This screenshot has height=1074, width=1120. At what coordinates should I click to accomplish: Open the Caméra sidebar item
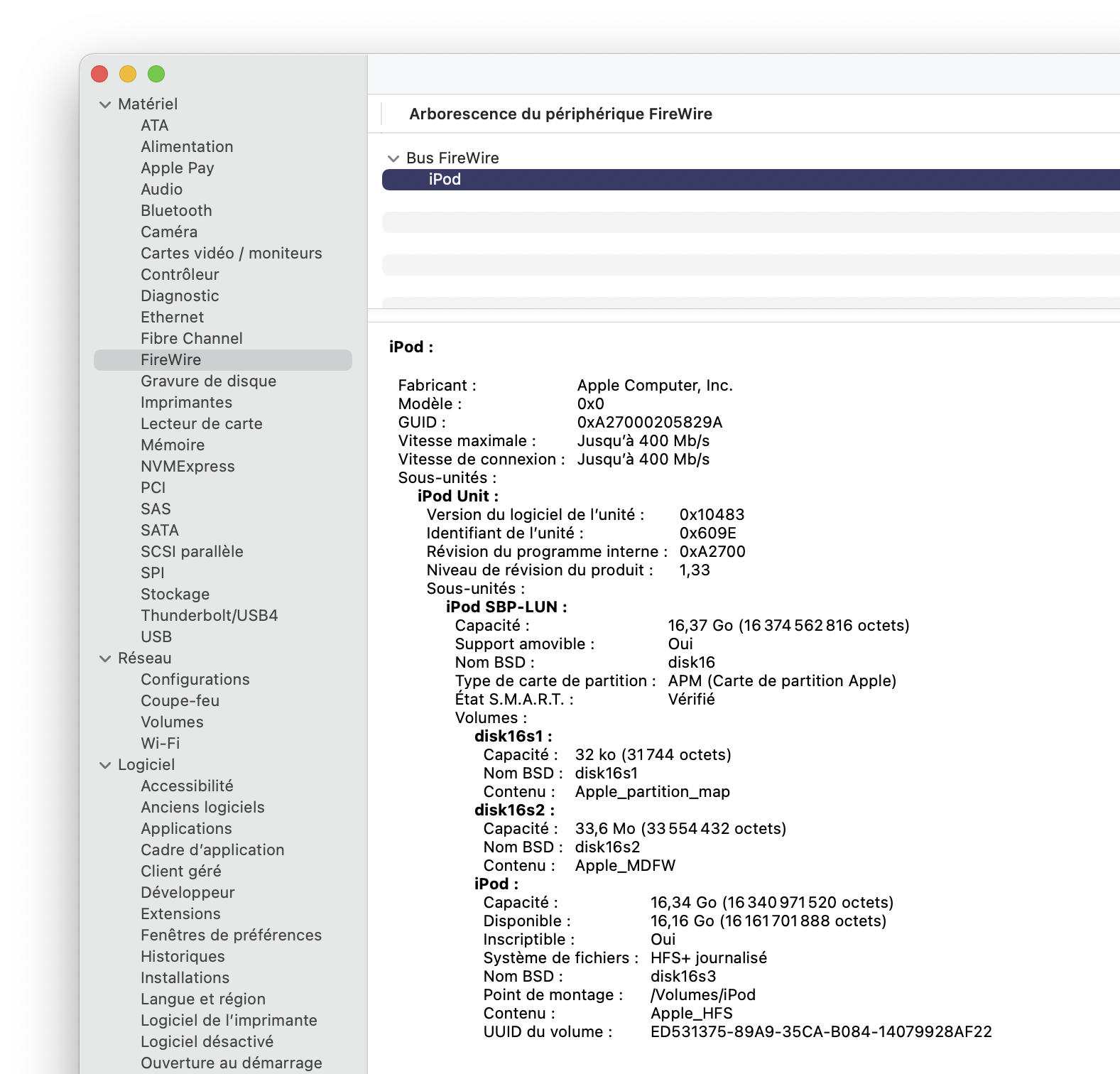(x=169, y=232)
